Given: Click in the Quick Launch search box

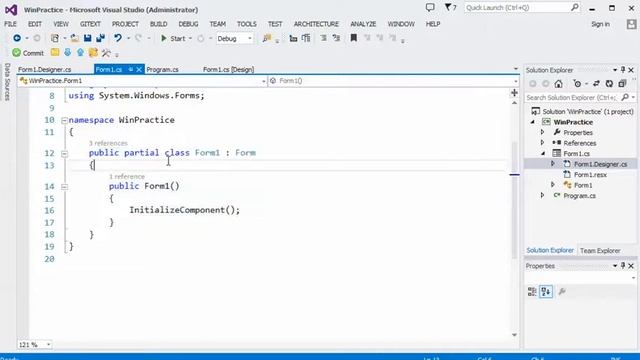Looking at the screenshot, I should (x=522, y=7).
